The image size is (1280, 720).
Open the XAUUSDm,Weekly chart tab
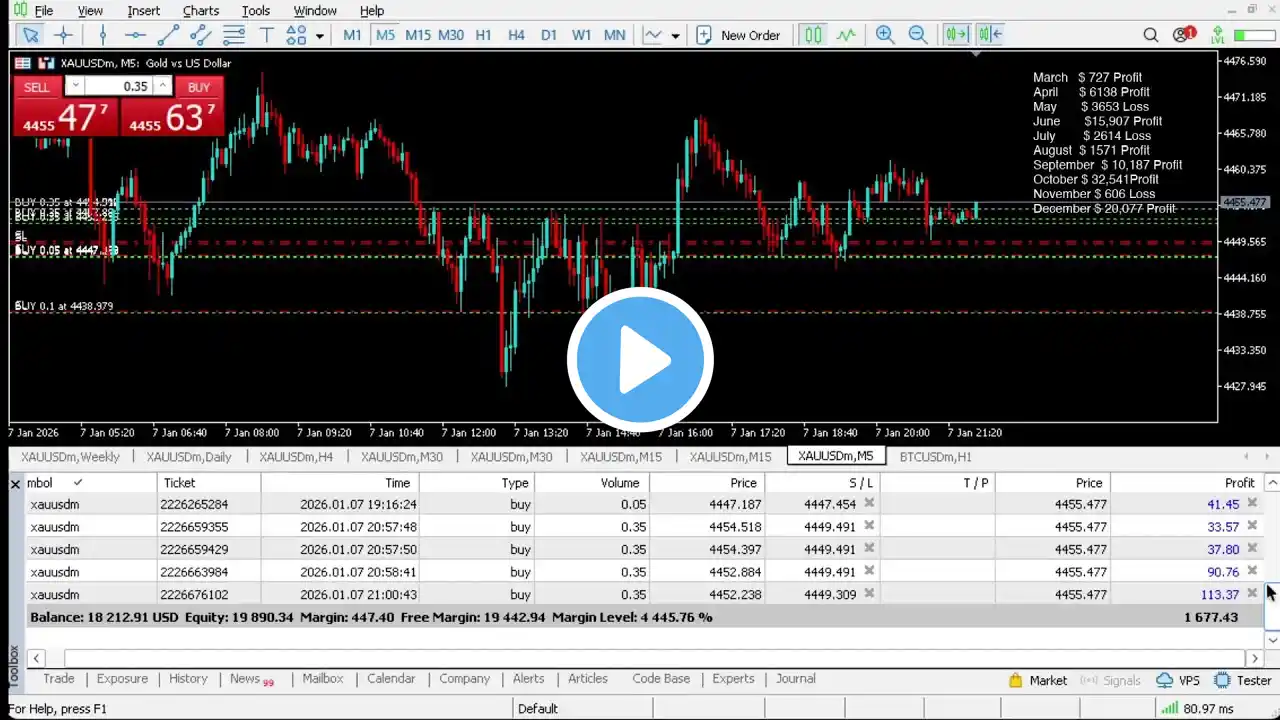tap(70, 457)
